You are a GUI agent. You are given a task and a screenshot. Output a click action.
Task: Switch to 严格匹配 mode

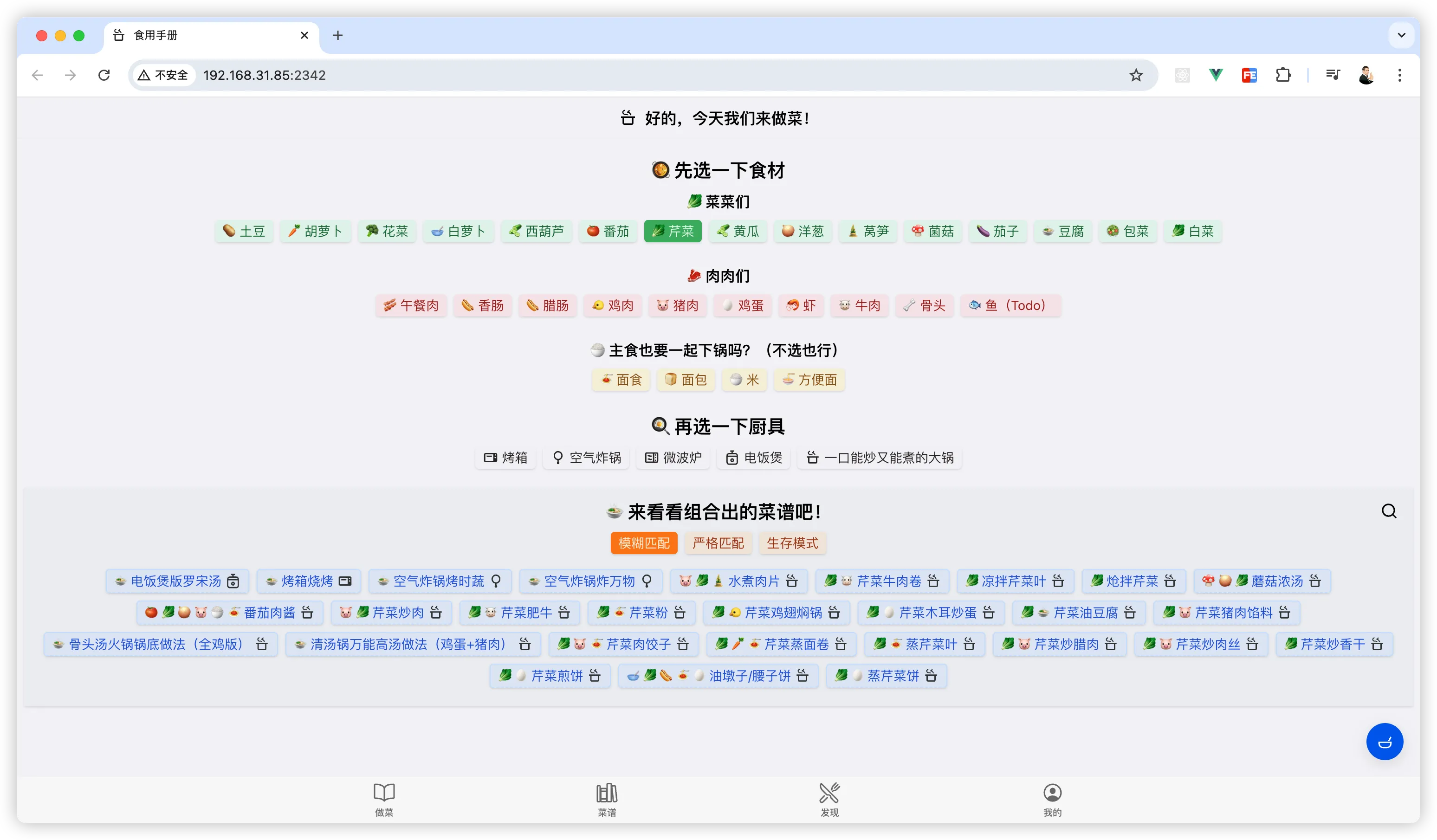point(718,543)
